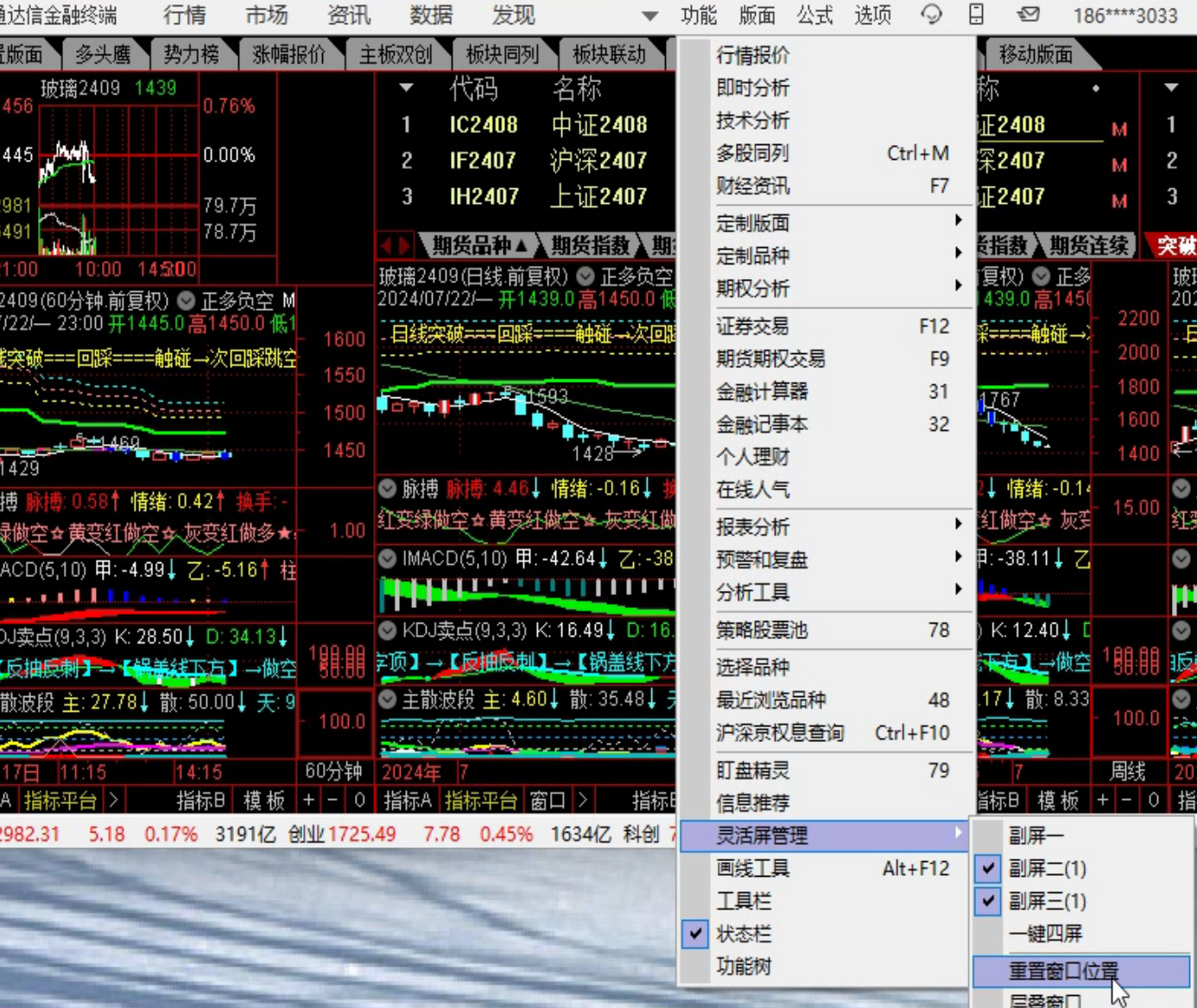Image resolution: width=1197 pixels, height=1008 pixels.
Task: Choose 即时分析 in the 功能 menu
Action: click(x=825, y=87)
